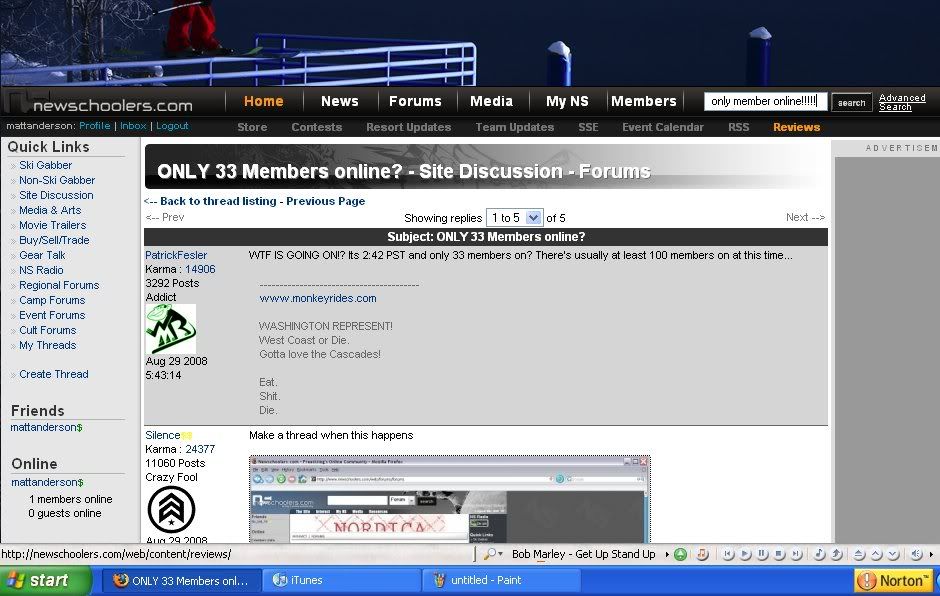Image resolution: width=940 pixels, height=596 pixels.
Task: Click the play button in the media toolbar
Action: coord(746,554)
